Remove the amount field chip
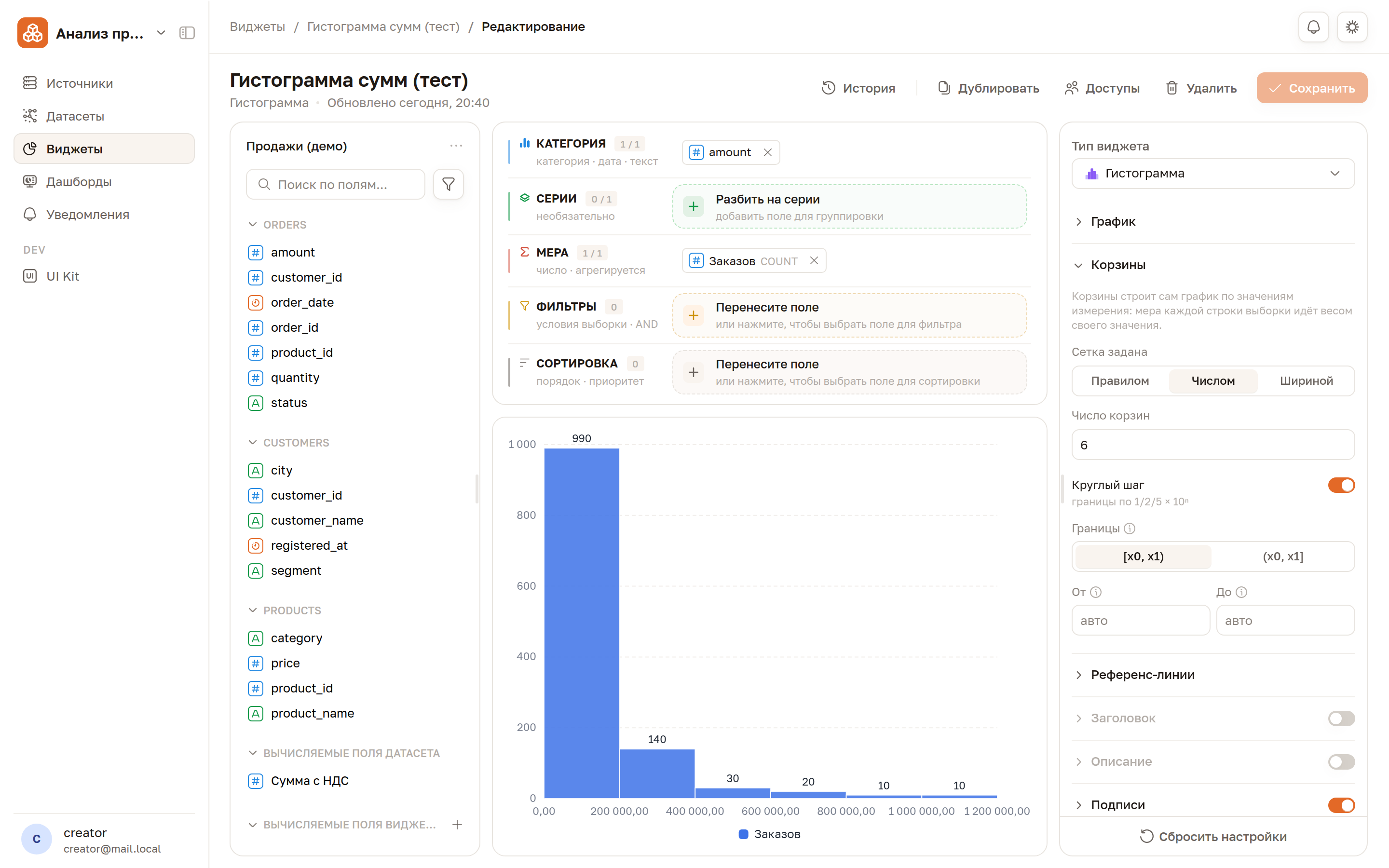1389x868 pixels. (x=767, y=152)
